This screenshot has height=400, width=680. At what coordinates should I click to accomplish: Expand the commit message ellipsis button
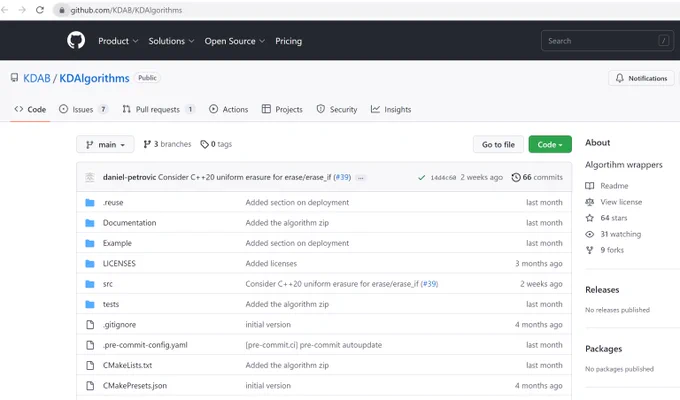point(360,178)
